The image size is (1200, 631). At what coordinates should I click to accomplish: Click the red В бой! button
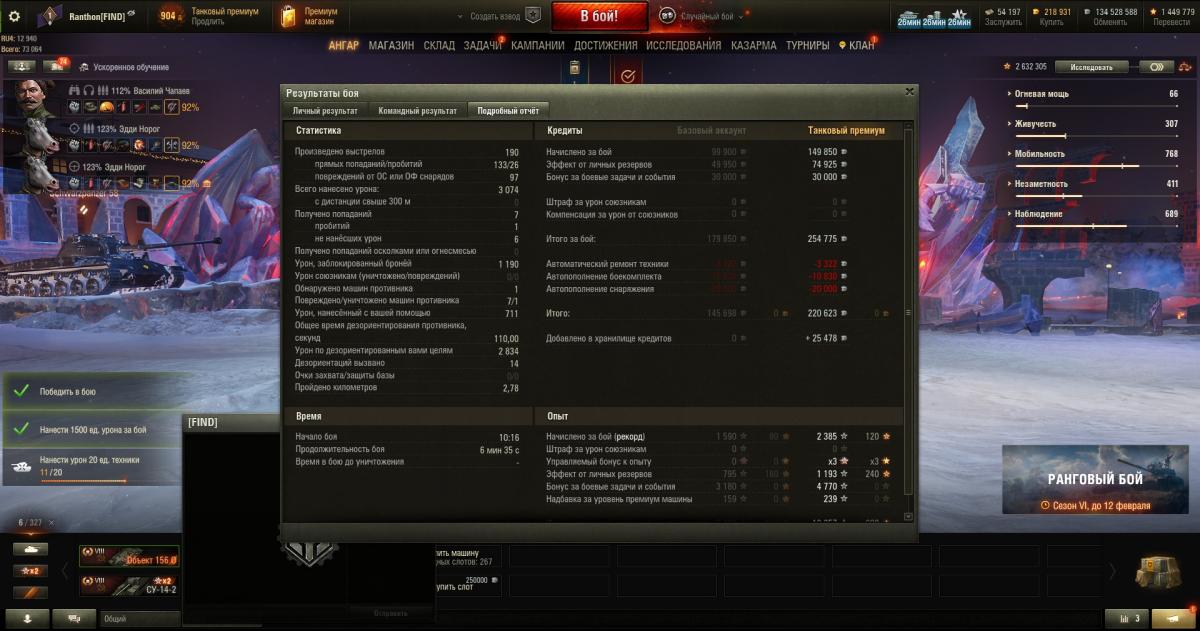coord(600,16)
